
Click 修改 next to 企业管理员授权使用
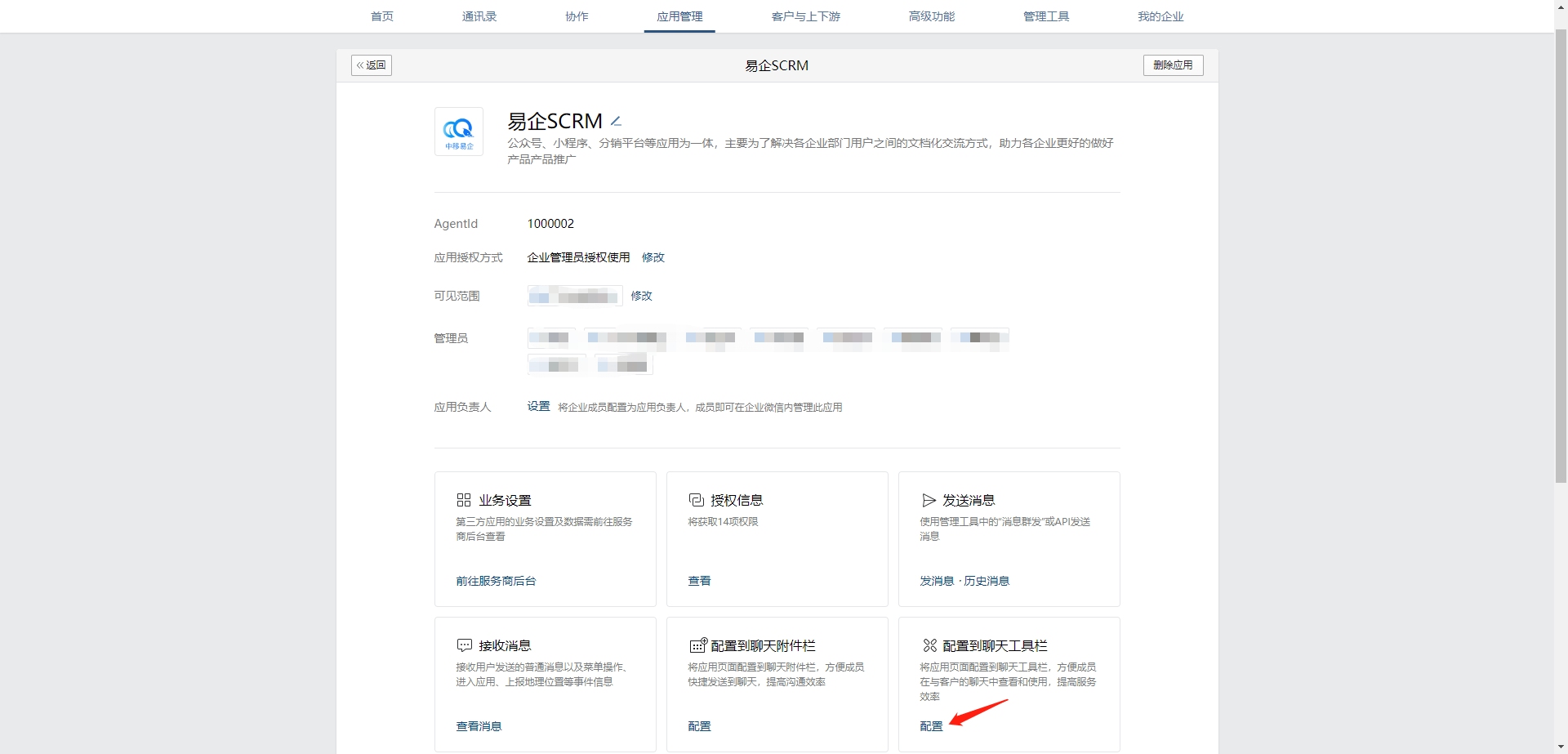click(x=653, y=257)
